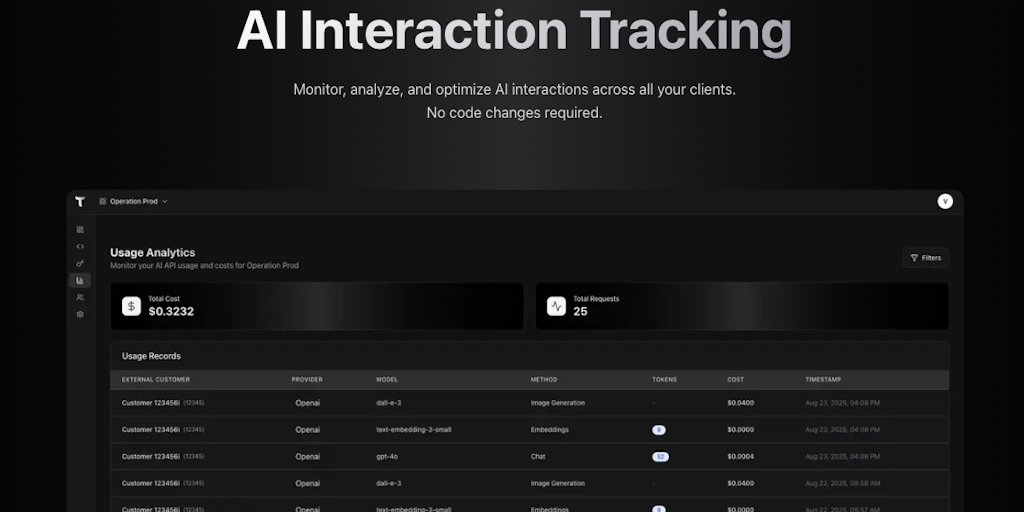Click the gpt-4o model cell
Viewport: 1024px width, 512px height.
[387, 456]
